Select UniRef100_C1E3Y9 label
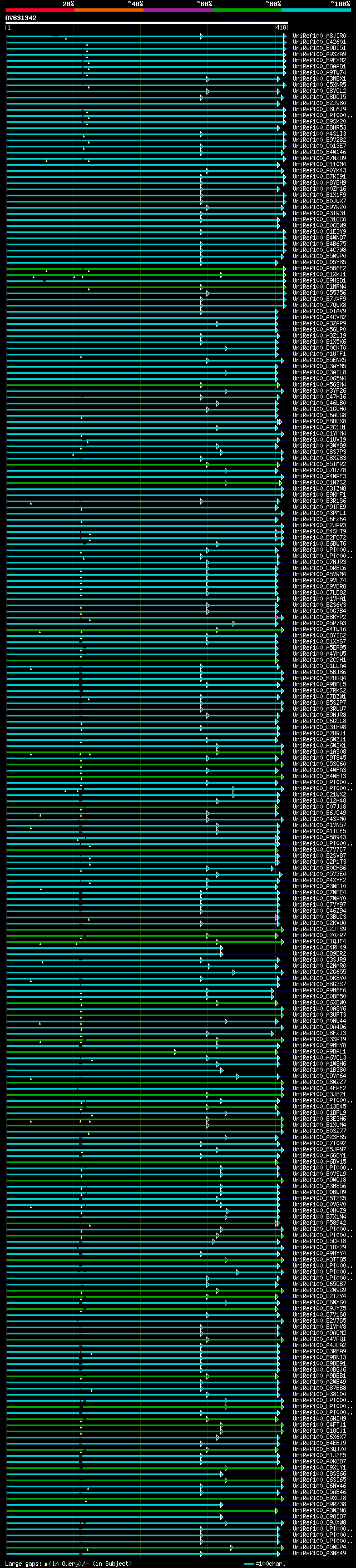Viewport: 356px width, 1568px height. coord(319,231)
